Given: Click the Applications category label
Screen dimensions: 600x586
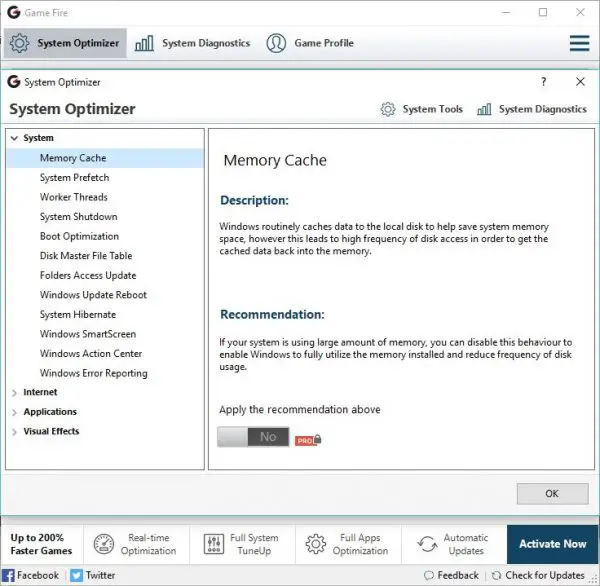Looking at the screenshot, I should pyautogui.click(x=50, y=412).
